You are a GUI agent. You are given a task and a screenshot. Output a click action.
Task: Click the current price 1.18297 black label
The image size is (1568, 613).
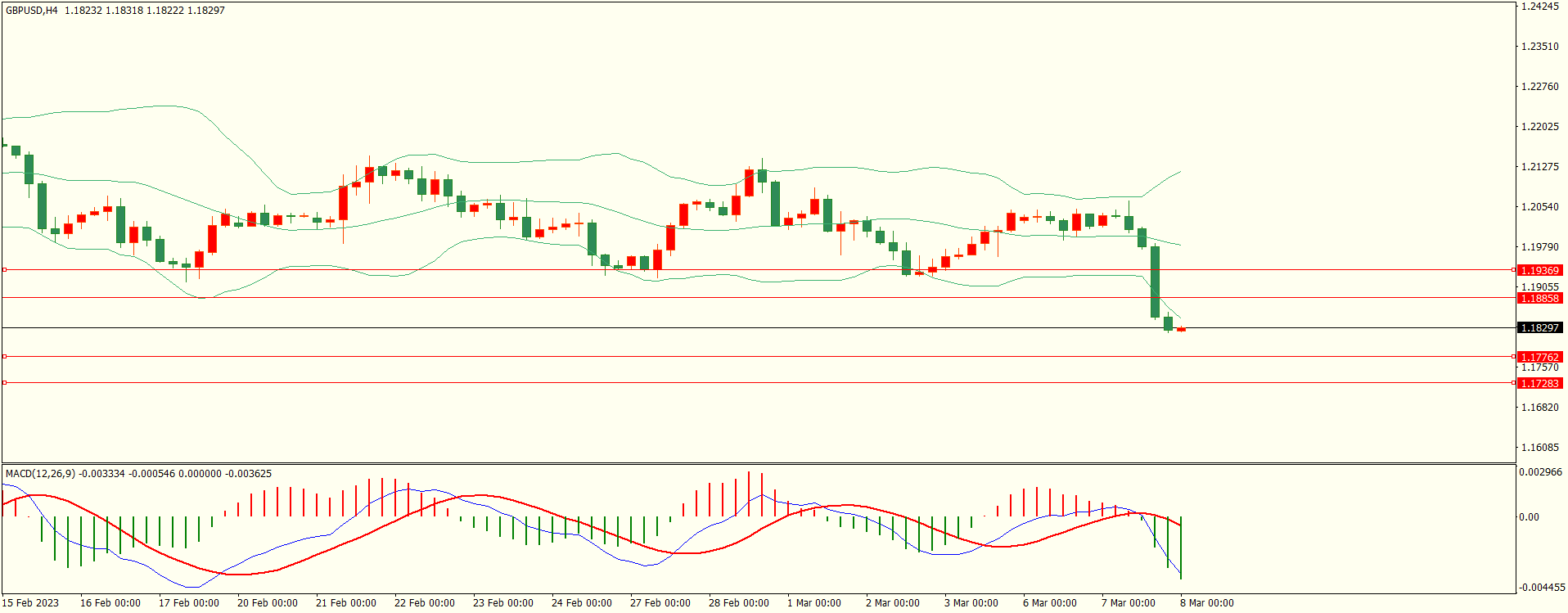pyautogui.click(x=1539, y=327)
